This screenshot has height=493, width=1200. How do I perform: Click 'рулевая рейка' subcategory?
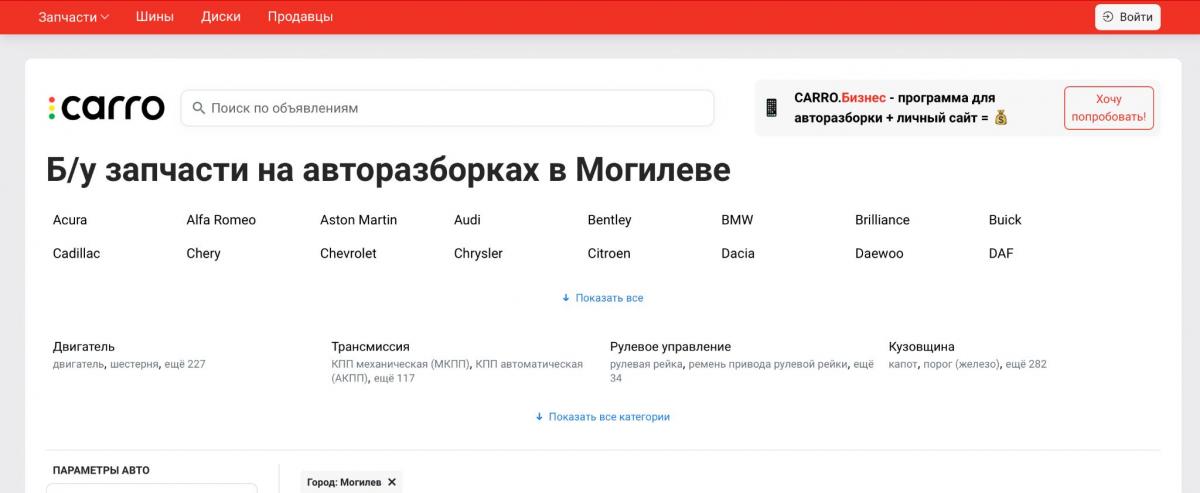click(647, 364)
